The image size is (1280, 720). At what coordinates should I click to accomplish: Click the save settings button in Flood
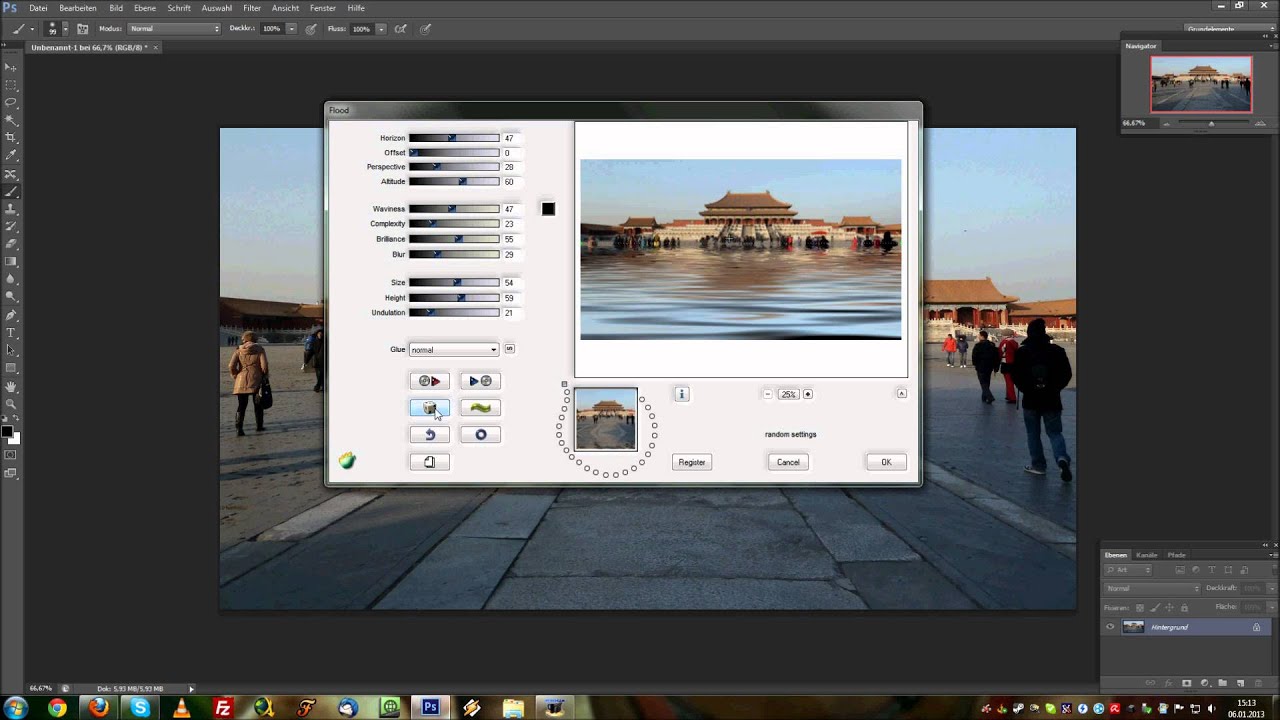coord(480,381)
